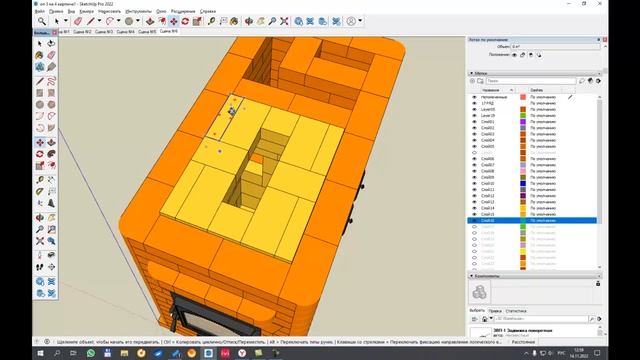Select the Zoom tool in the top toolbar
Screen dimensions: 640x360
tap(272, 21)
